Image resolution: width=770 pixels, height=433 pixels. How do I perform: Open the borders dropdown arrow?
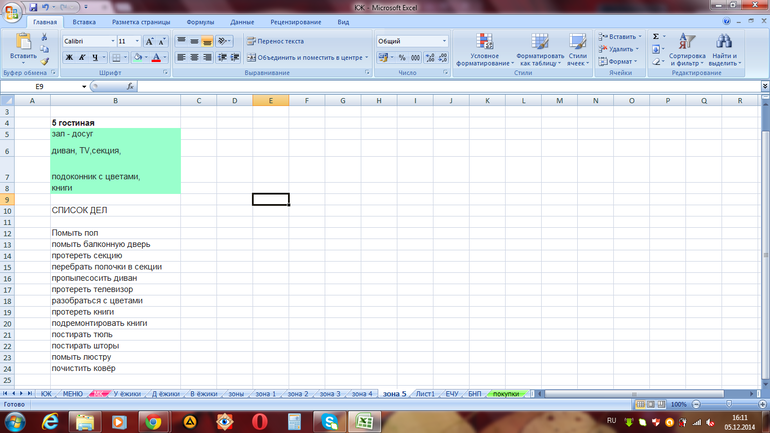tap(125, 57)
